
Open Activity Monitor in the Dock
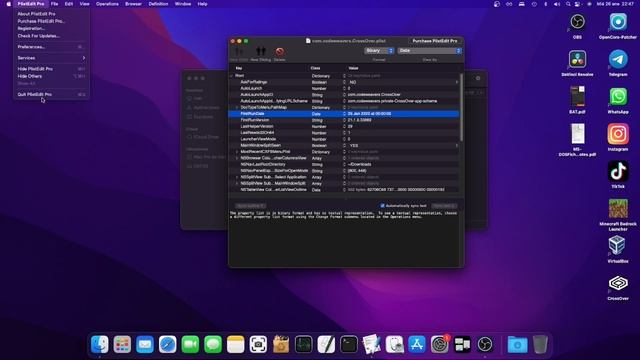(x=303, y=344)
